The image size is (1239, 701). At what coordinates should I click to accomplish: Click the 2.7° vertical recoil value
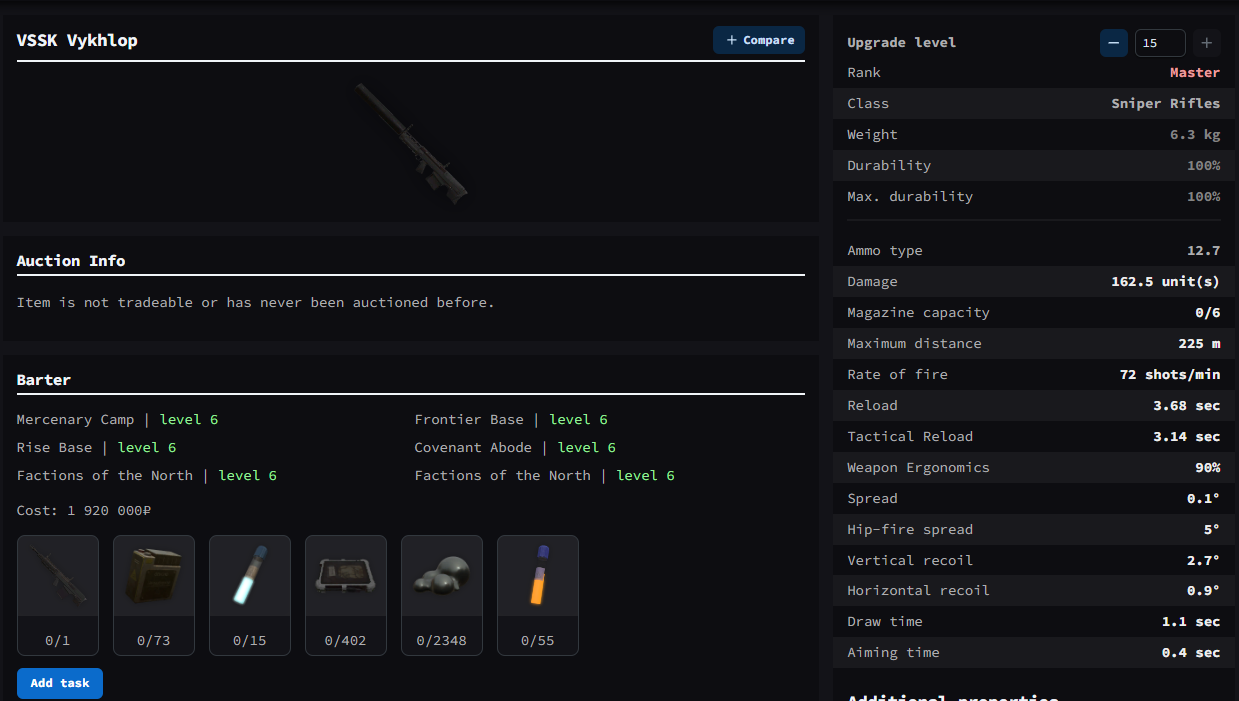coord(1204,561)
